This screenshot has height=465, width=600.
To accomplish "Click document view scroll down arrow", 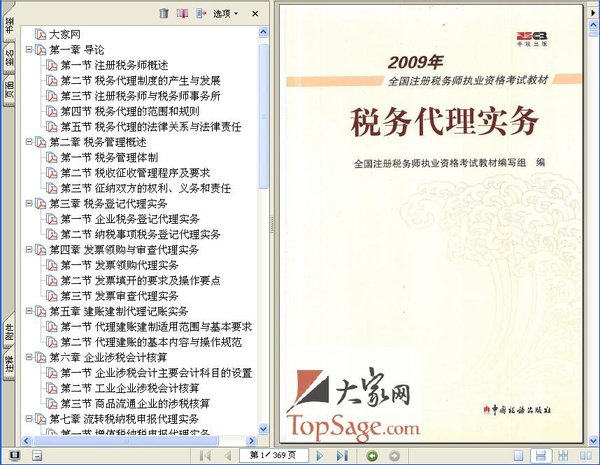I will click(x=593, y=441).
